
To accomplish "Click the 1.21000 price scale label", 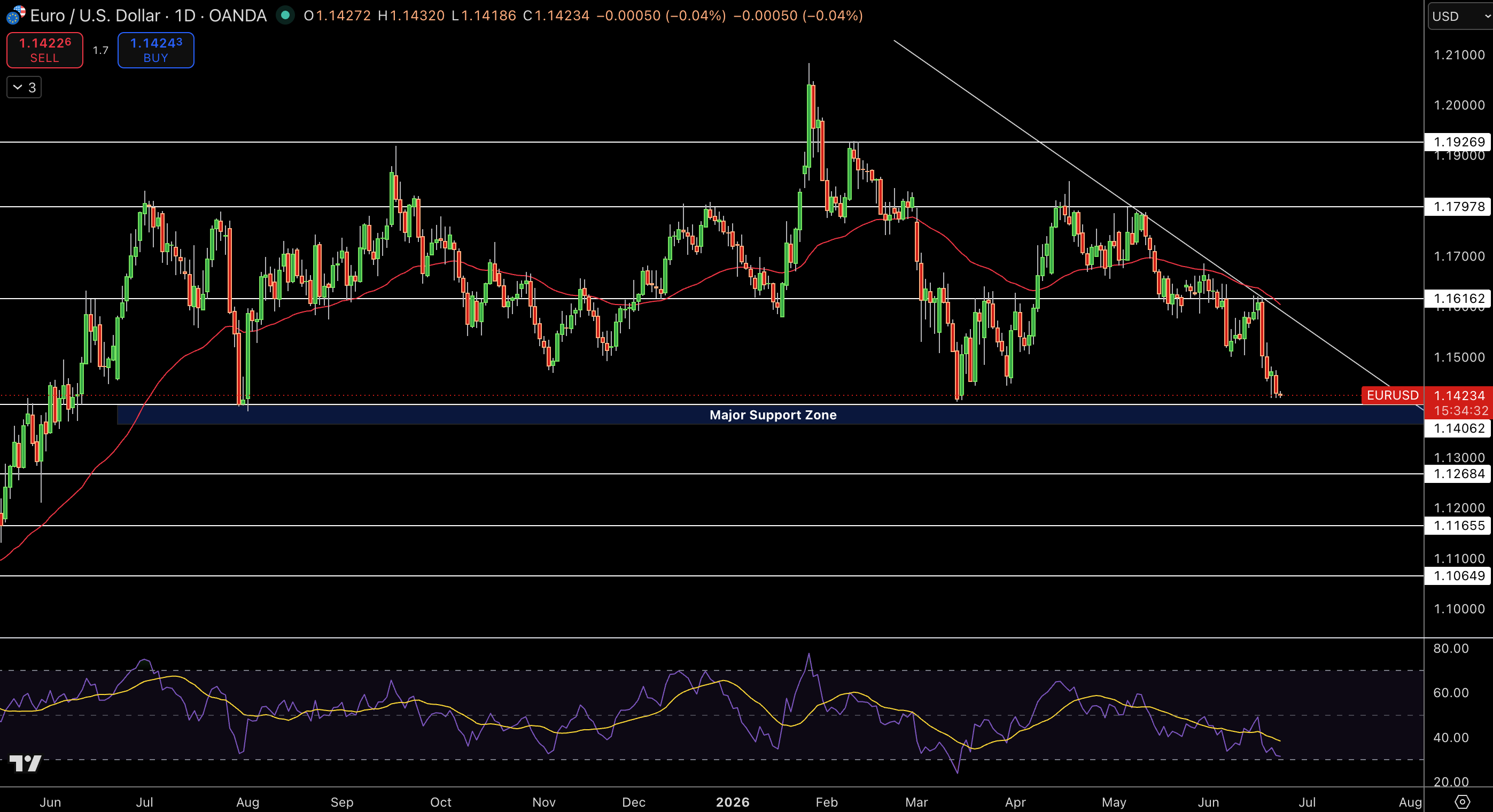I will point(1459,55).
